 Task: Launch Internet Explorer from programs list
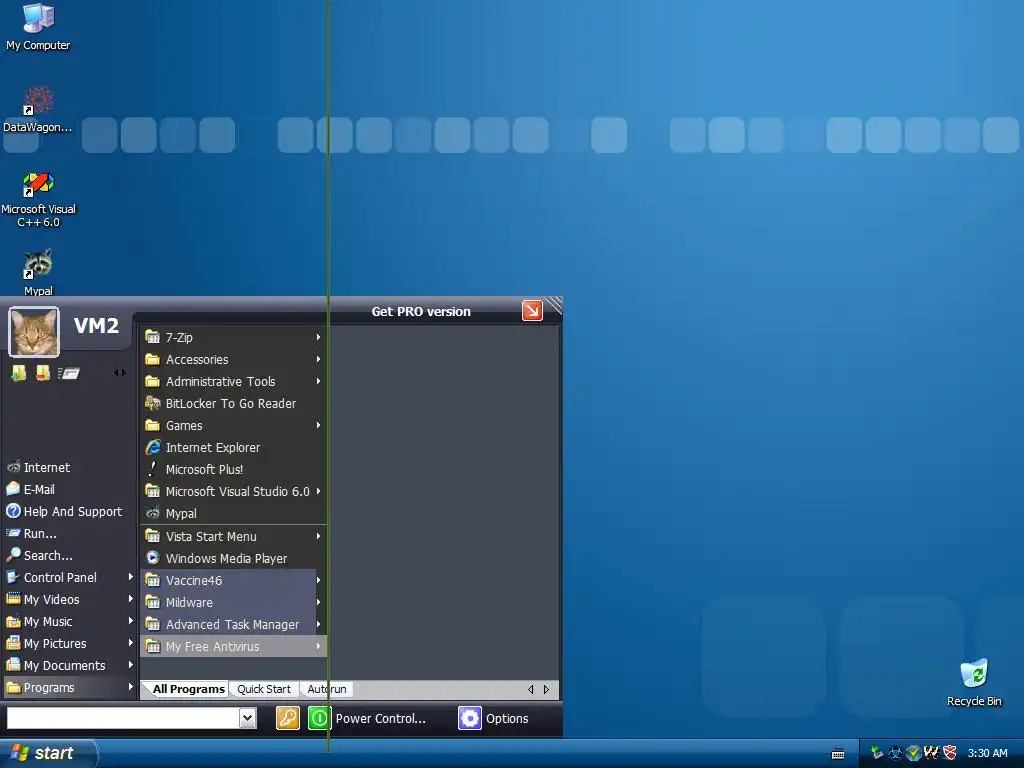[233, 447]
